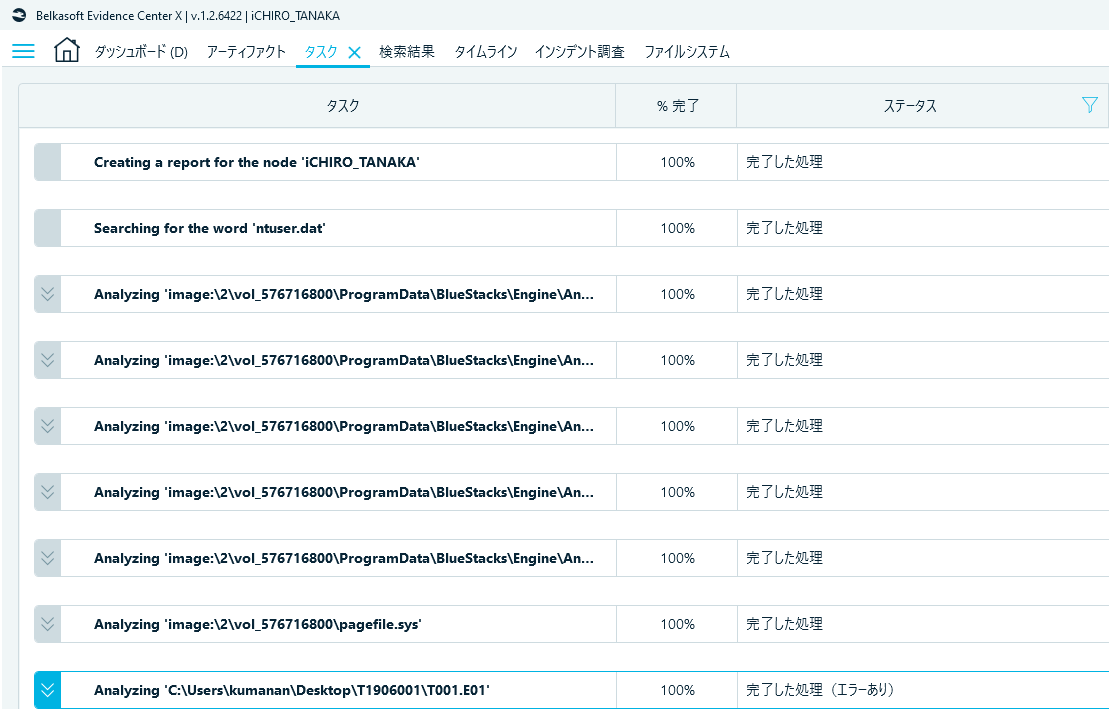This screenshot has height=709, width=1109.
Task: Sort by the ステータス column header
Action: [910, 105]
